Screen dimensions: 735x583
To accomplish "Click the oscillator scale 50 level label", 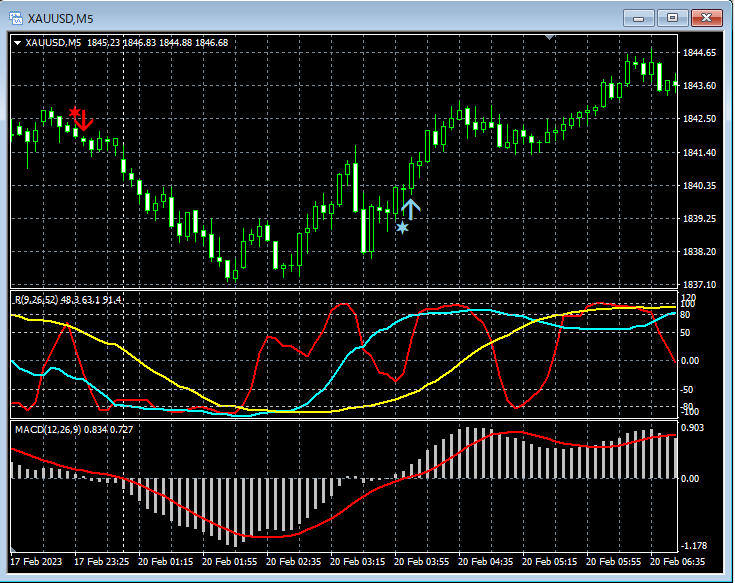I will (685, 333).
